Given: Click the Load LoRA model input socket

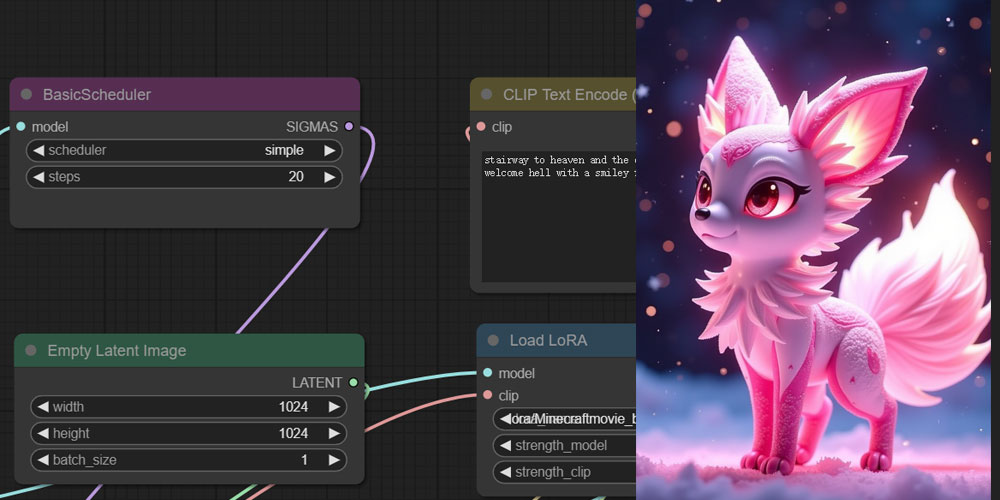Looking at the screenshot, I should [x=488, y=372].
